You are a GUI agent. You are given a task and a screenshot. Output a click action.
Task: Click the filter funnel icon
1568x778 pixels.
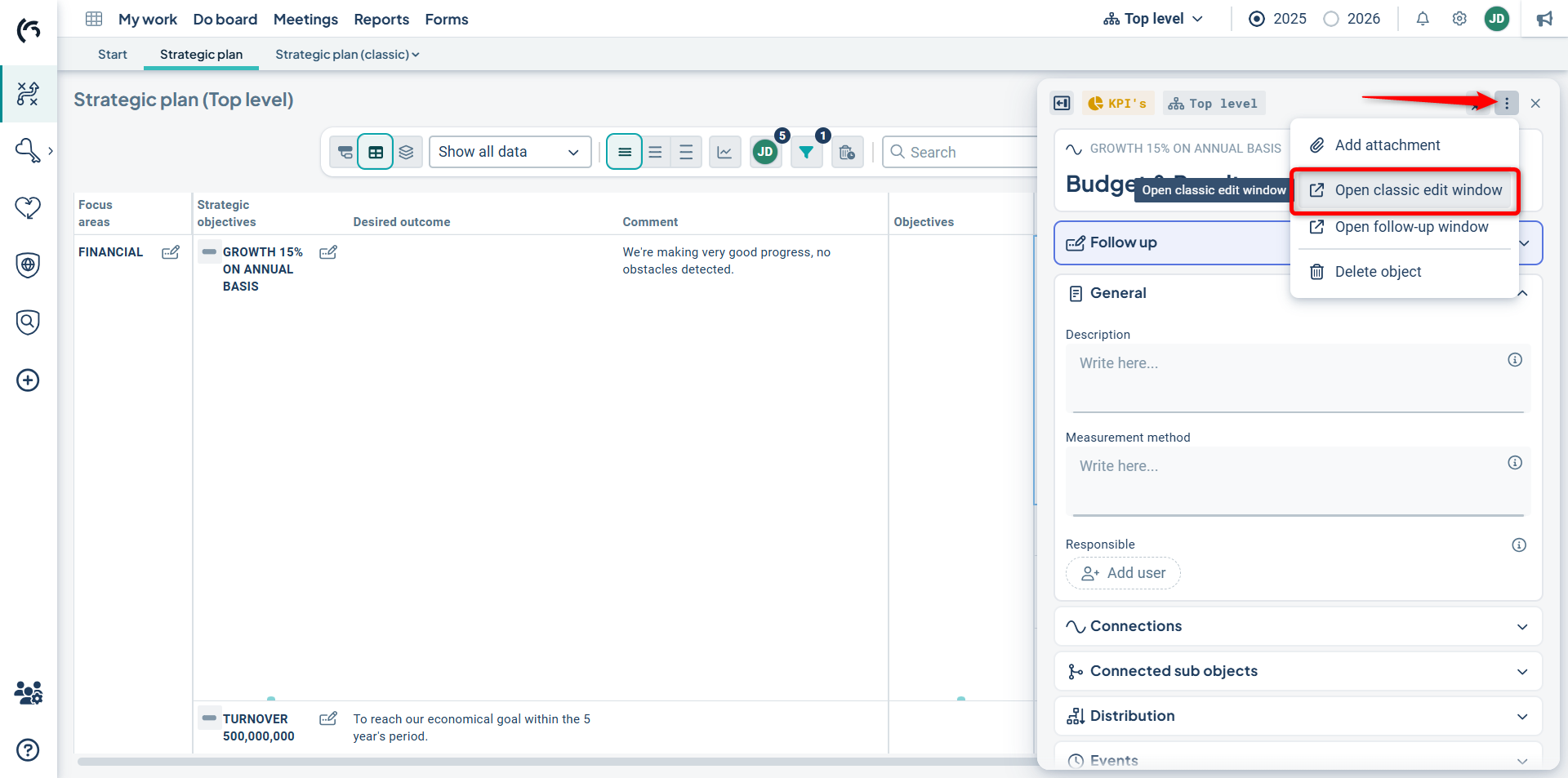(x=806, y=152)
